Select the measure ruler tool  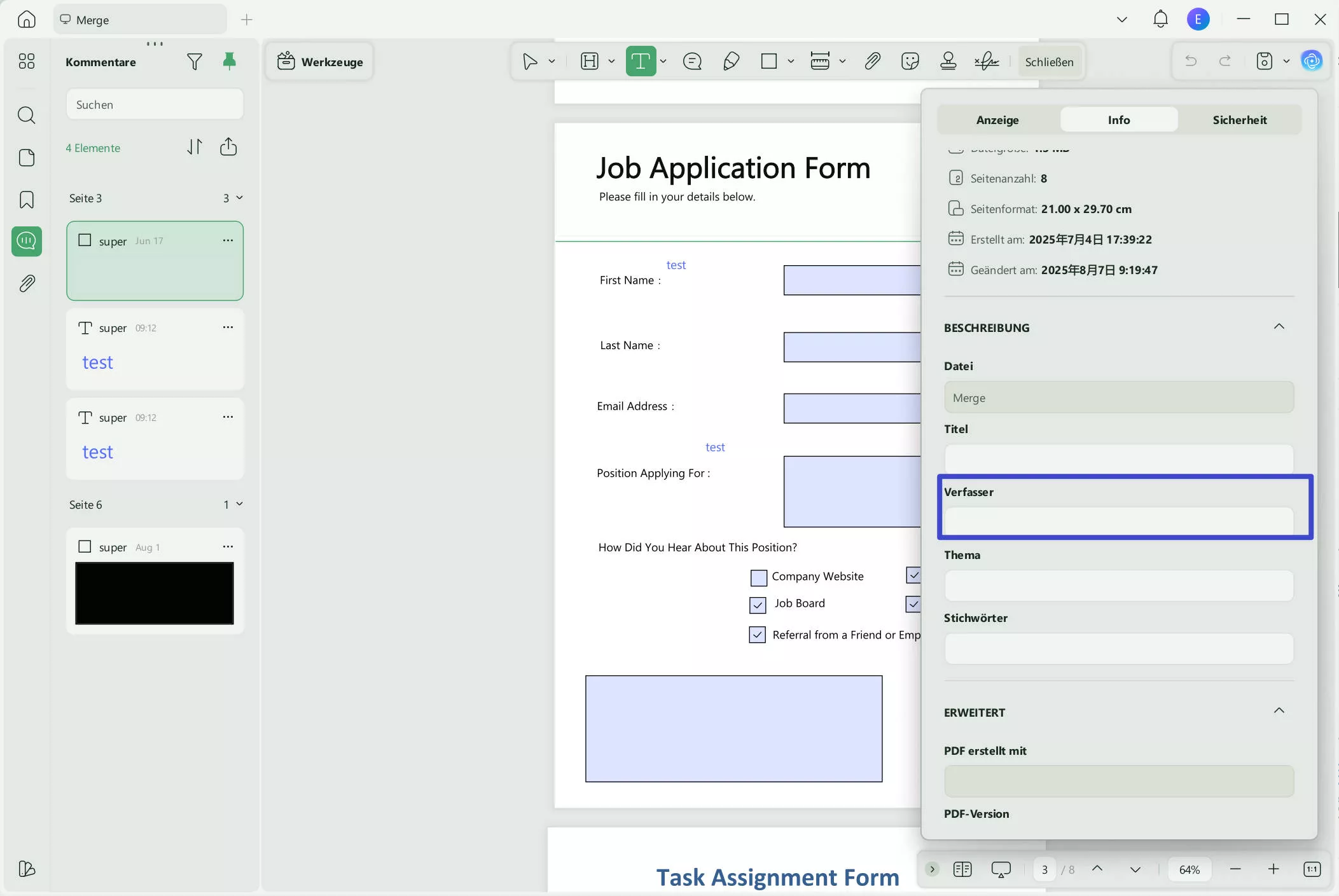[x=820, y=61]
